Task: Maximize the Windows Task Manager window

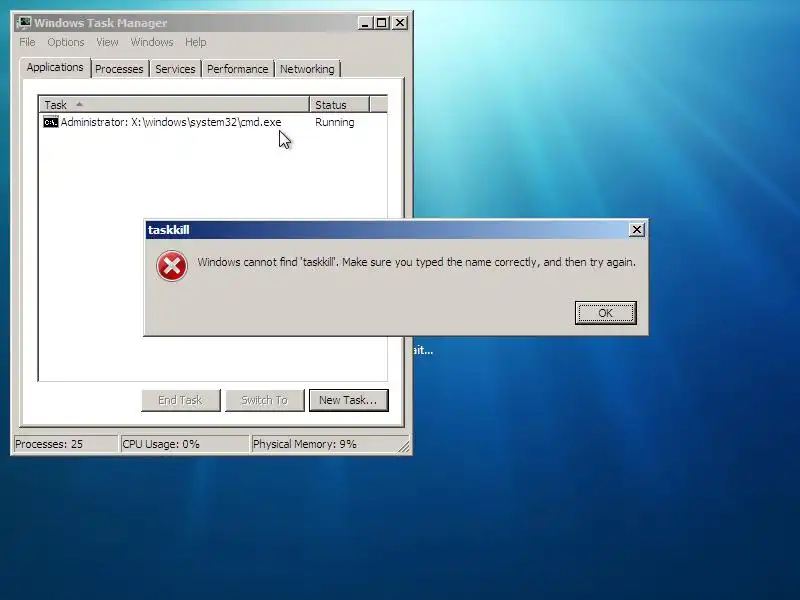Action: point(382,23)
